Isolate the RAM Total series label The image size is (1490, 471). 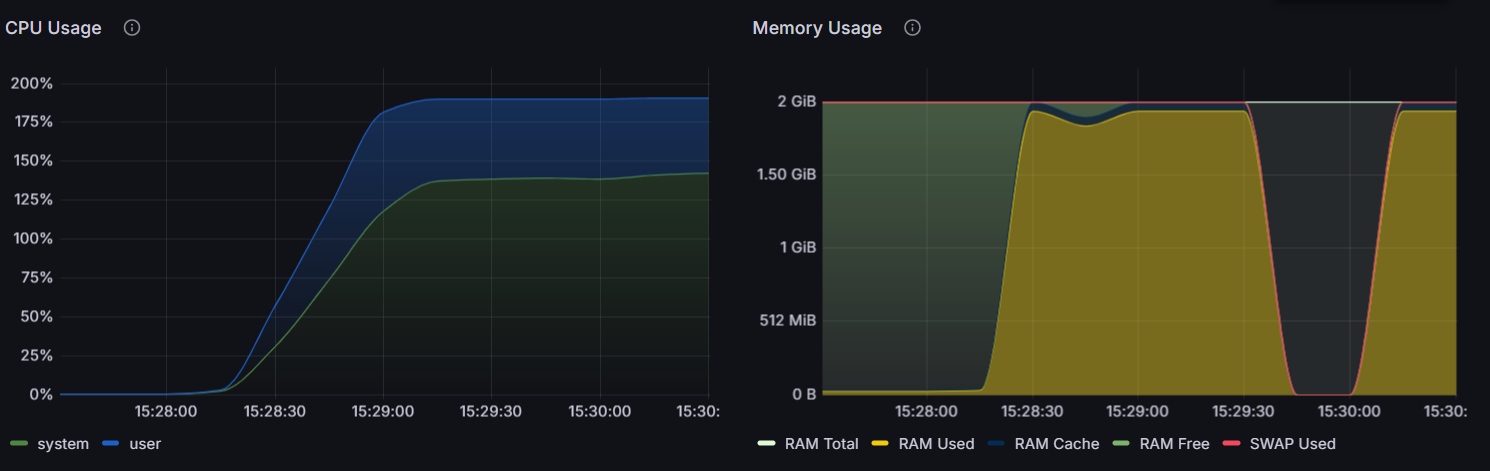point(821,443)
